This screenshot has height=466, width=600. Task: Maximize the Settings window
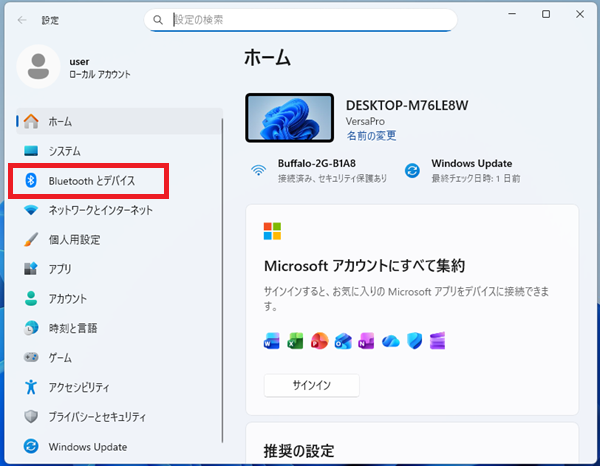[546, 14]
